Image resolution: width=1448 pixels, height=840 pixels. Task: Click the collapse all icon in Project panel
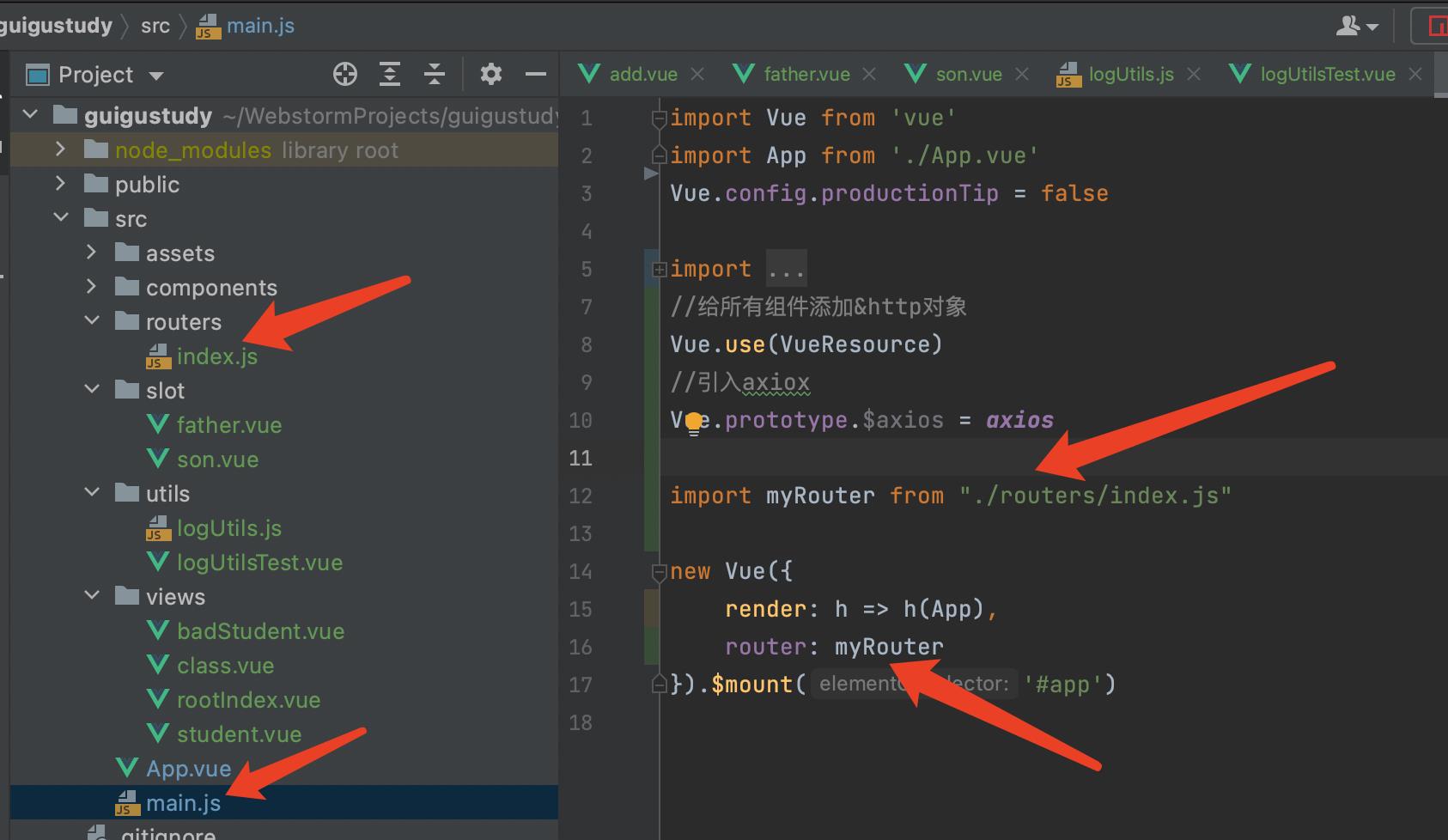[435, 75]
